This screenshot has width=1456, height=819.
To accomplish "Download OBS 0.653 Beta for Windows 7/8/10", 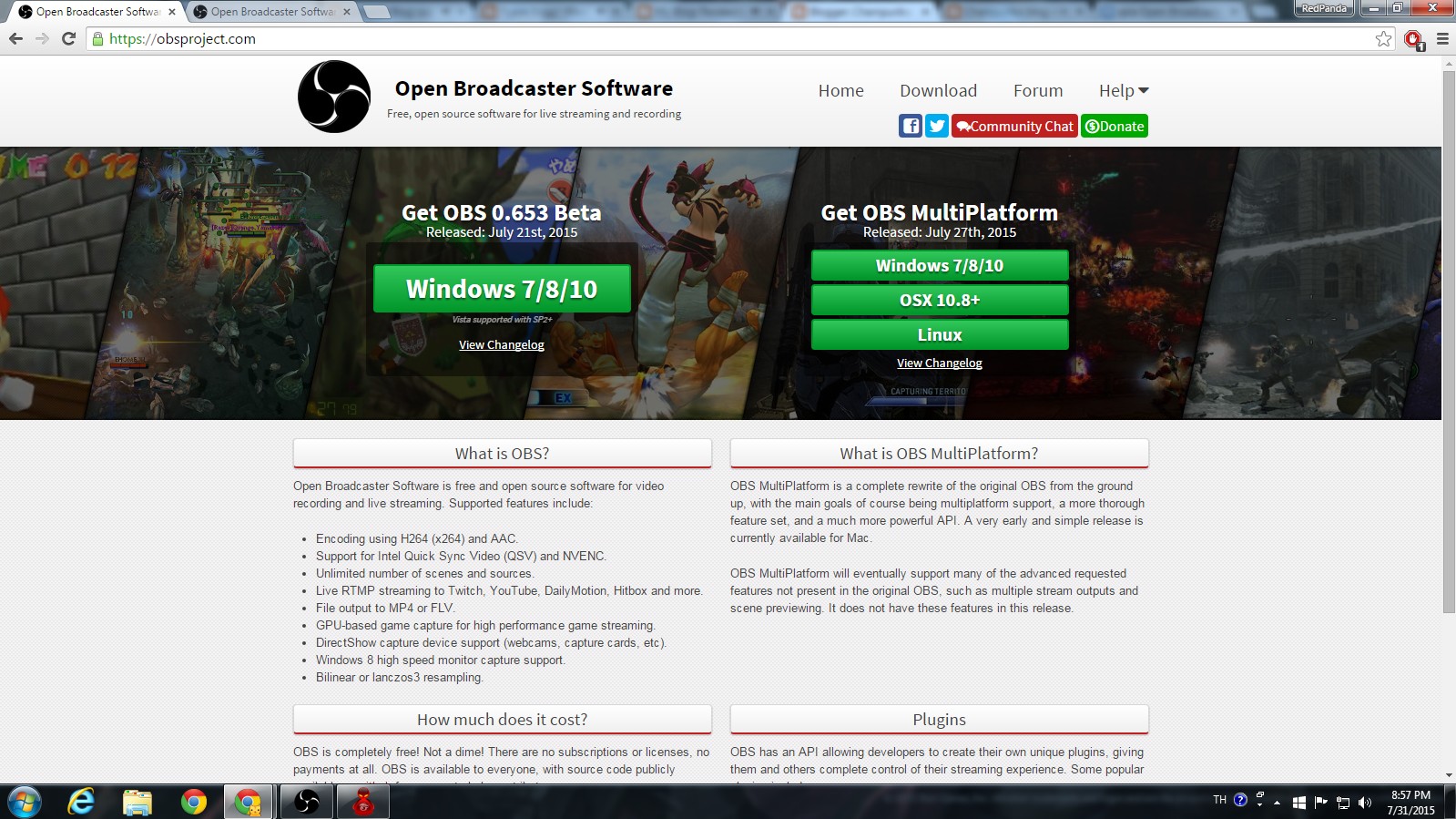I will pyautogui.click(x=502, y=289).
